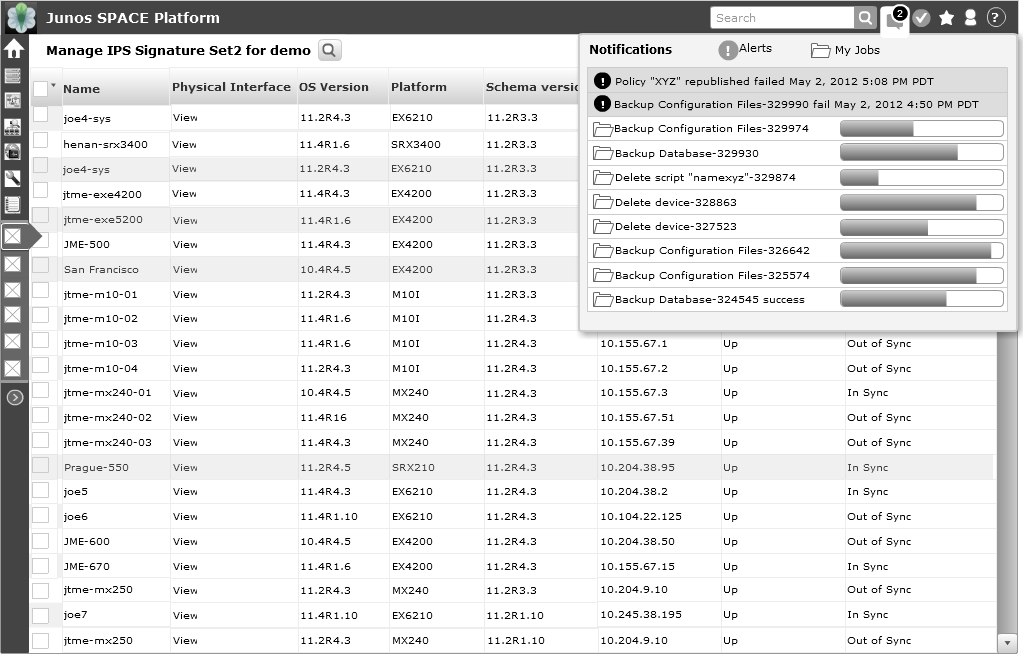Sort by the Name column header
The image size is (1023, 654).
[82, 89]
